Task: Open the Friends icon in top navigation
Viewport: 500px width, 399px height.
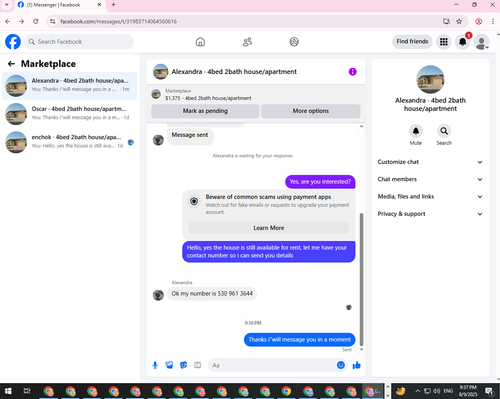Action: [247, 42]
